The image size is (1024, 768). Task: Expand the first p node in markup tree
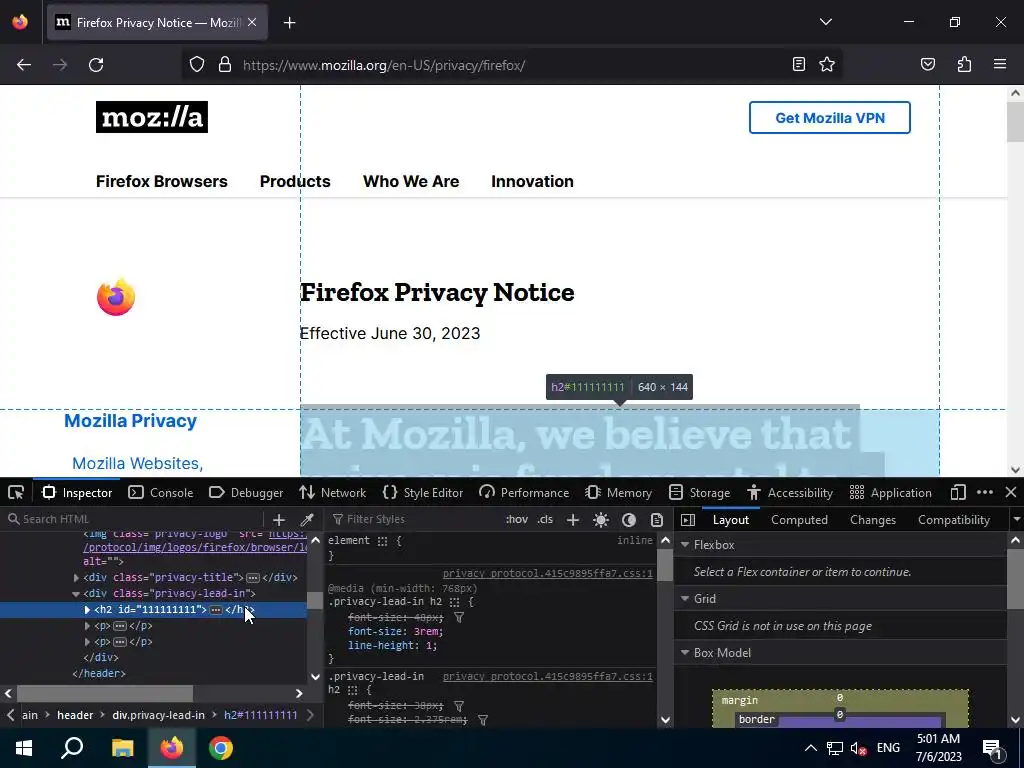coord(87,626)
